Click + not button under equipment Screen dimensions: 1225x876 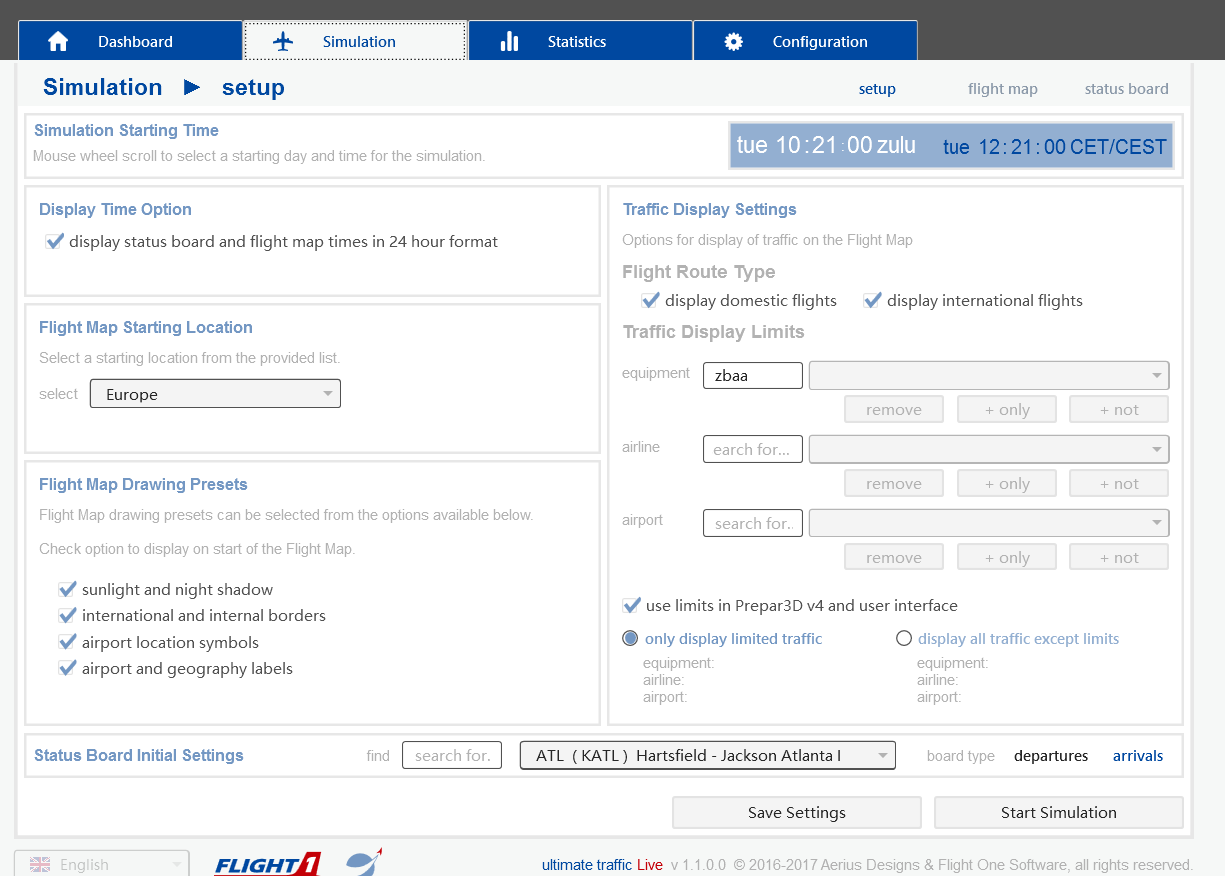[x=1119, y=409]
